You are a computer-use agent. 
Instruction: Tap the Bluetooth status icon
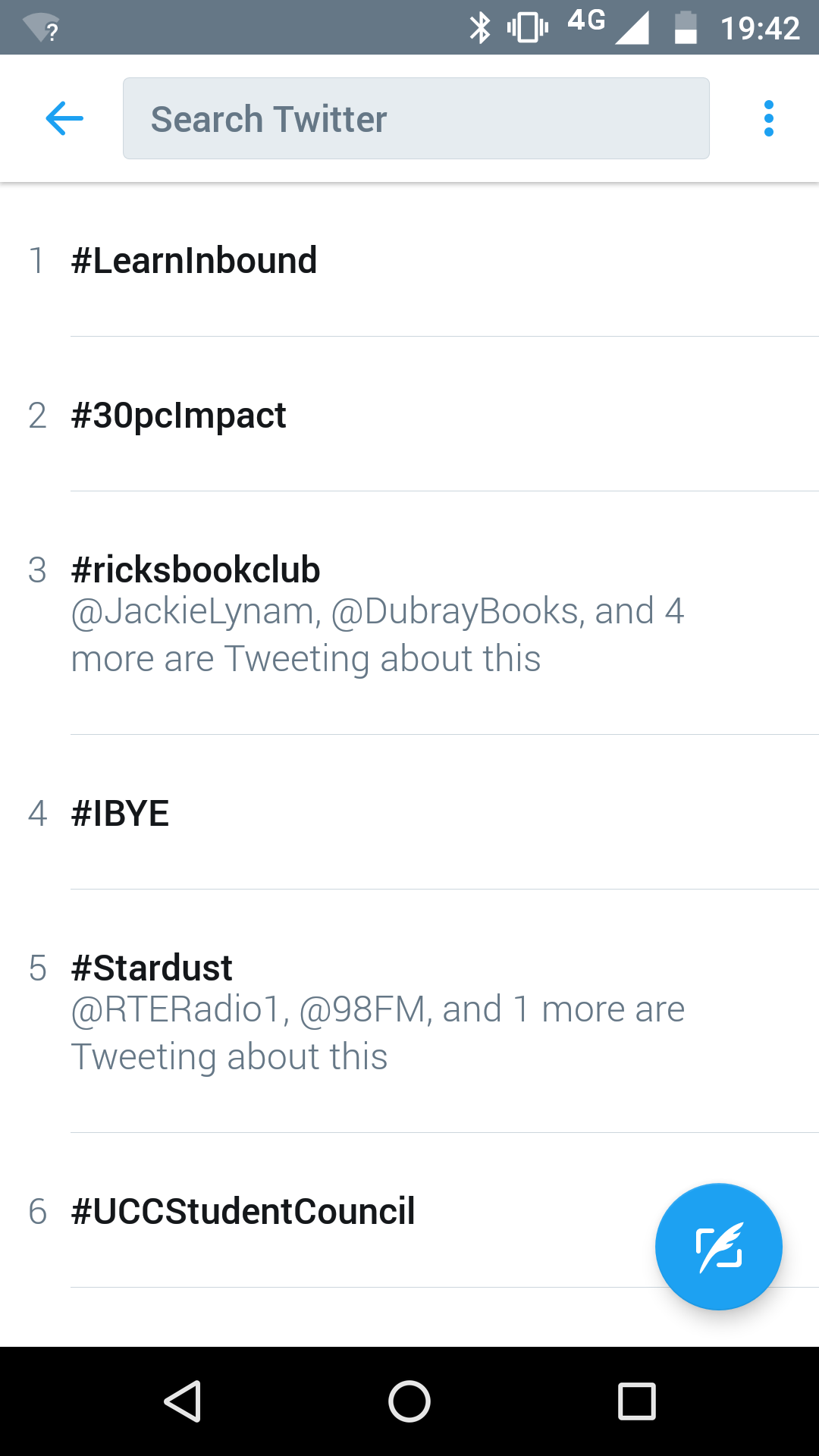pyautogui.click(x=480, y=28)
